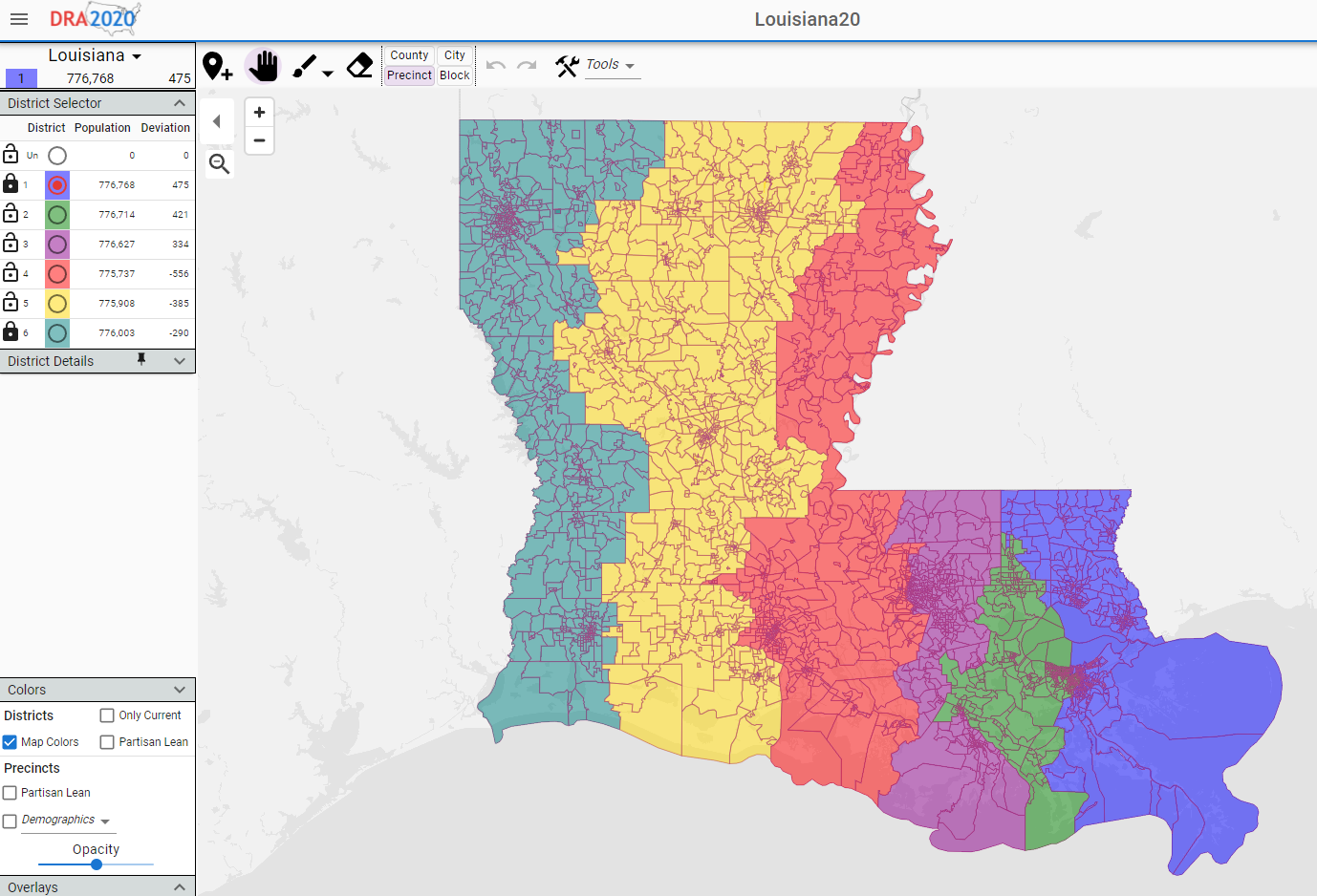Click district 4 deviation -556
Image resolution: width=1317 pixels, height=896 pixels.
(x=179, y=274)
